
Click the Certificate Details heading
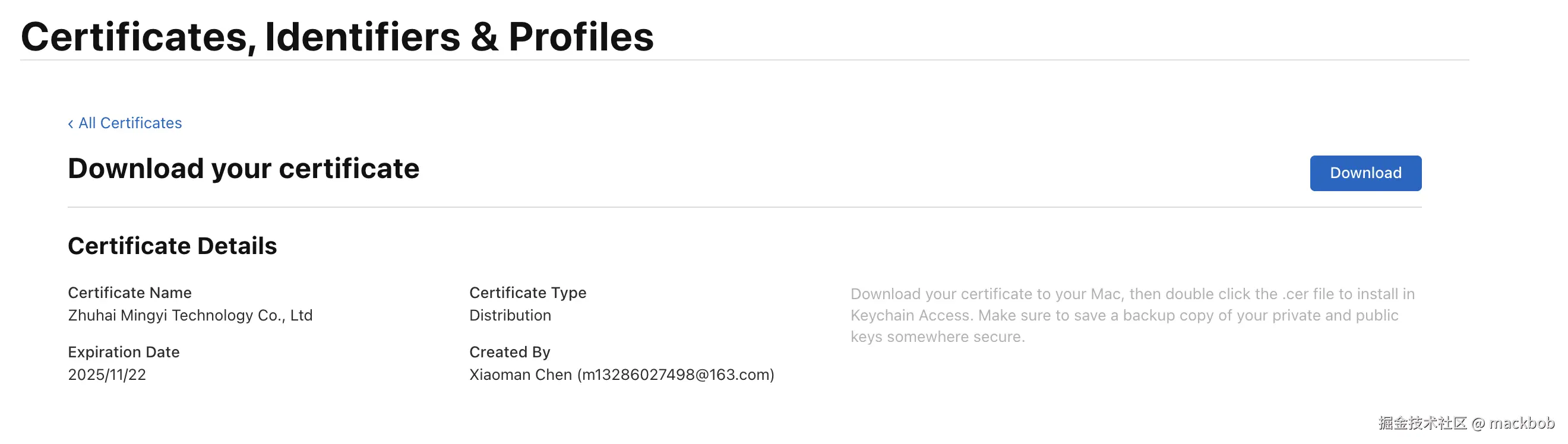172,246
